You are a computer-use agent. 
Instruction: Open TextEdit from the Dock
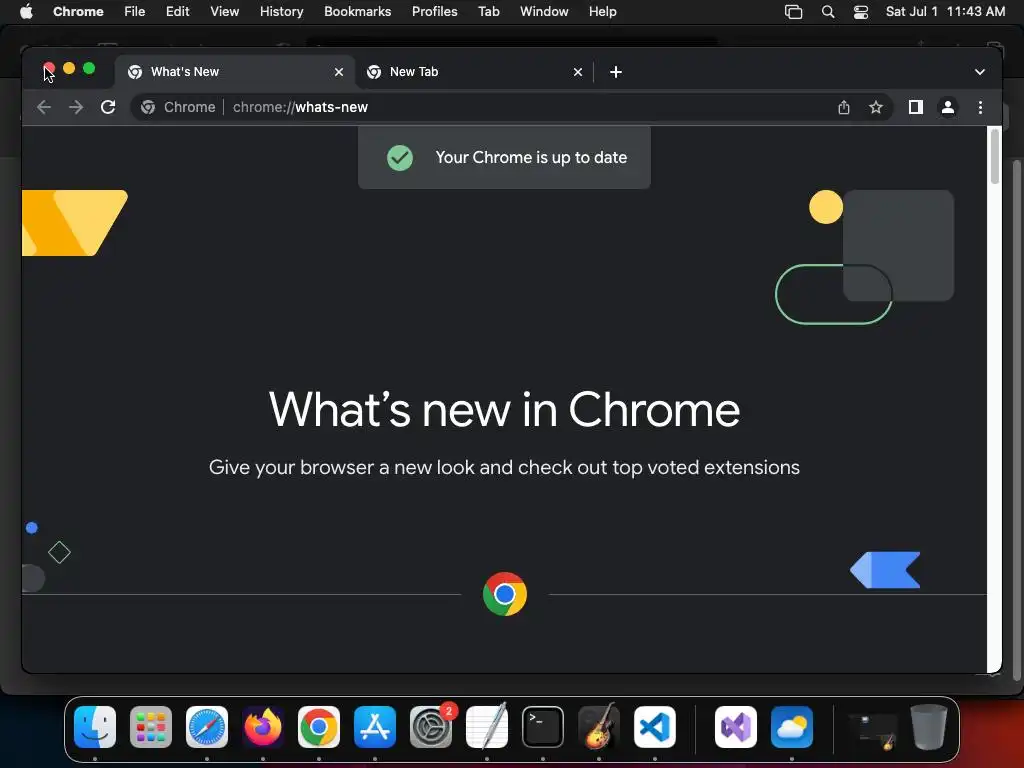[x=487, y=727]
